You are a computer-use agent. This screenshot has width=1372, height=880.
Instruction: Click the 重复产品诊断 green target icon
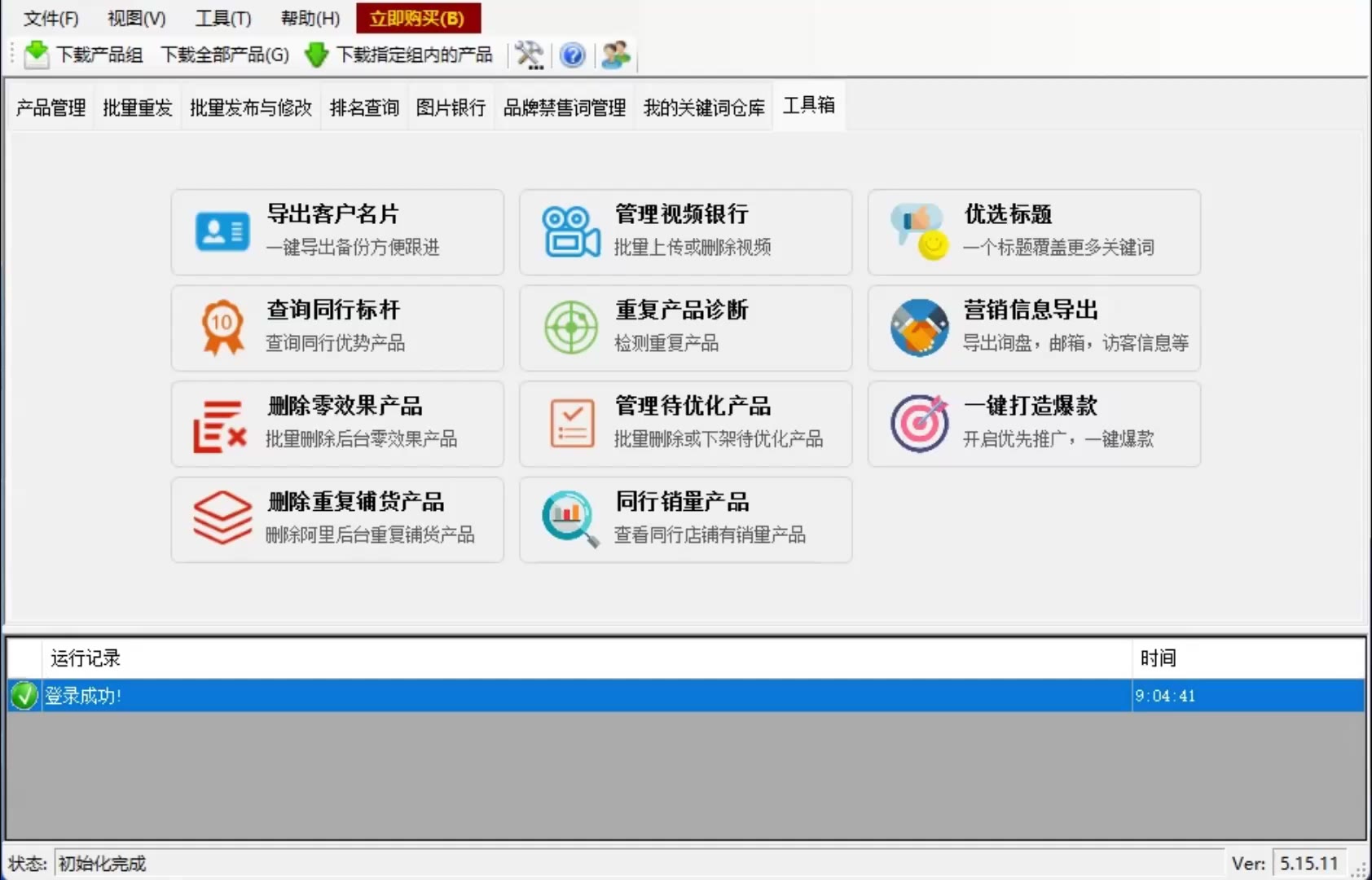tap(571, 328)
